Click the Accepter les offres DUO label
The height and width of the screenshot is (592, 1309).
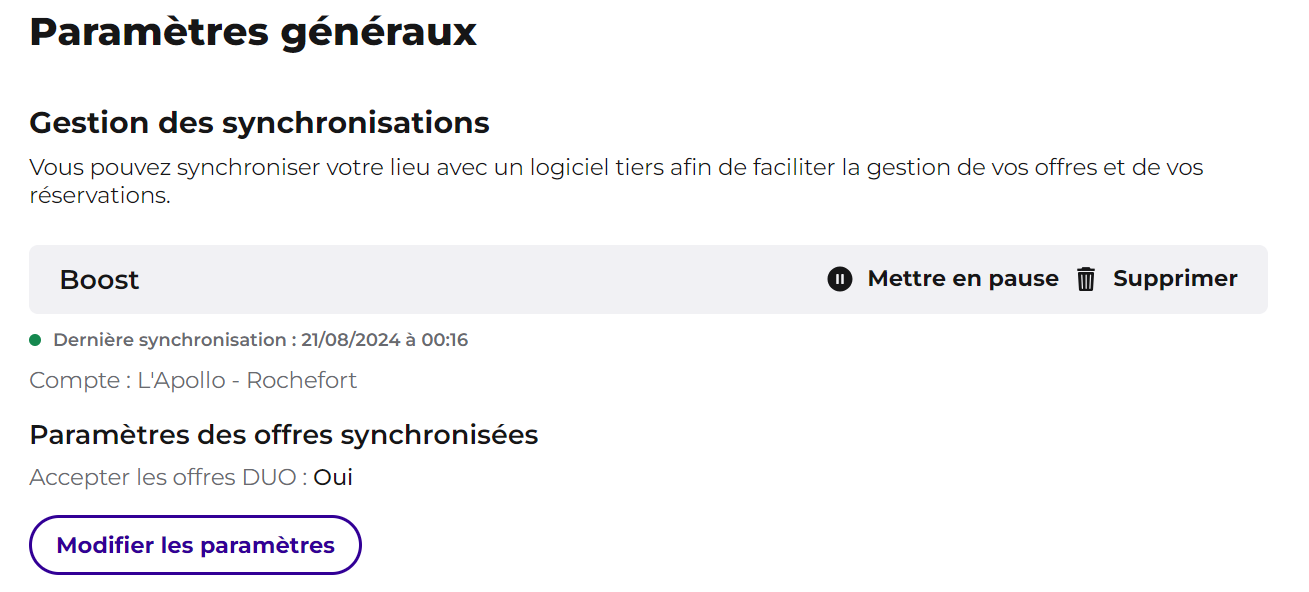169,477
